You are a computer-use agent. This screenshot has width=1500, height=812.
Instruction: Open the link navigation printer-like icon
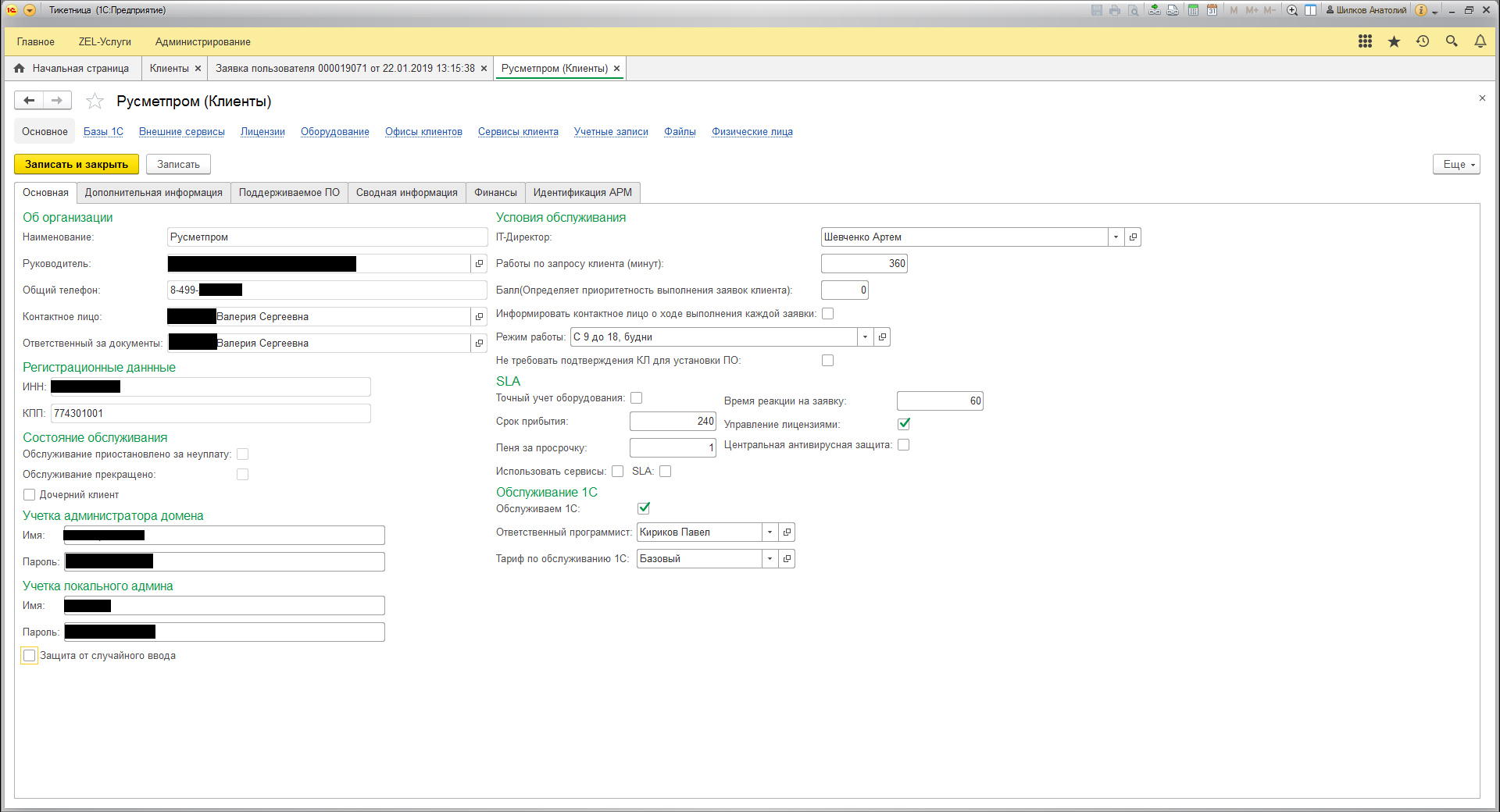pos(1173,10)
